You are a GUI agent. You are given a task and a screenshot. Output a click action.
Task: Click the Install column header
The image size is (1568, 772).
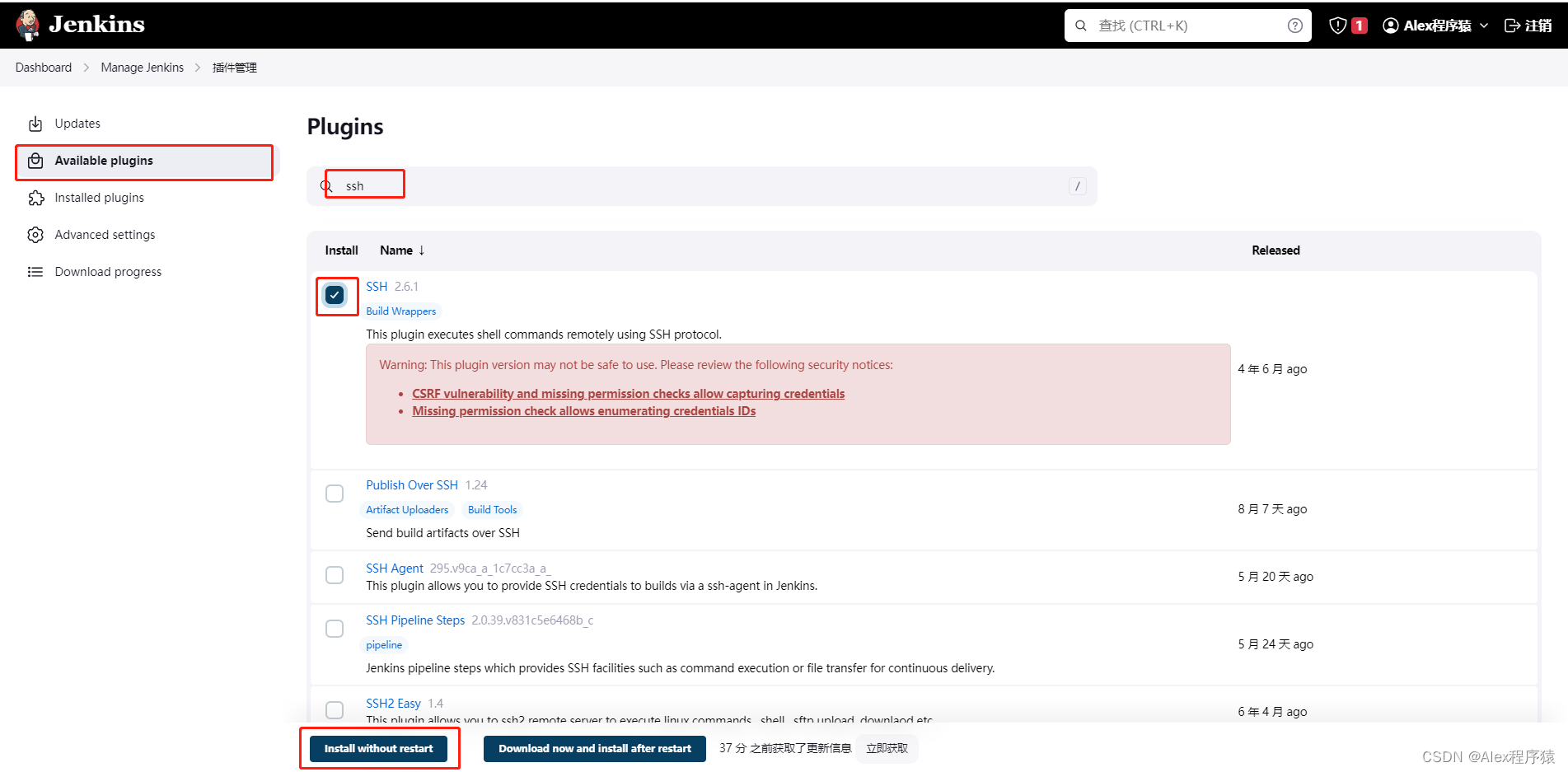[x=341, y=250]
